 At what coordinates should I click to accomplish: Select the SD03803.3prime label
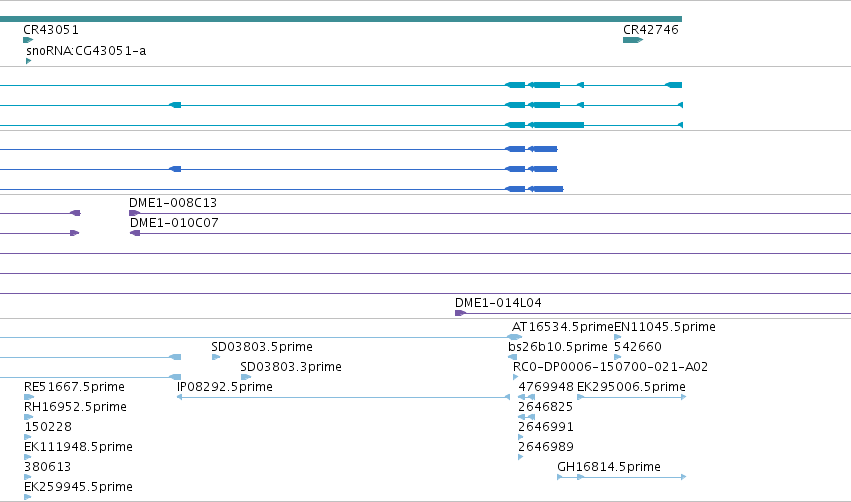(x=291, y=367)
